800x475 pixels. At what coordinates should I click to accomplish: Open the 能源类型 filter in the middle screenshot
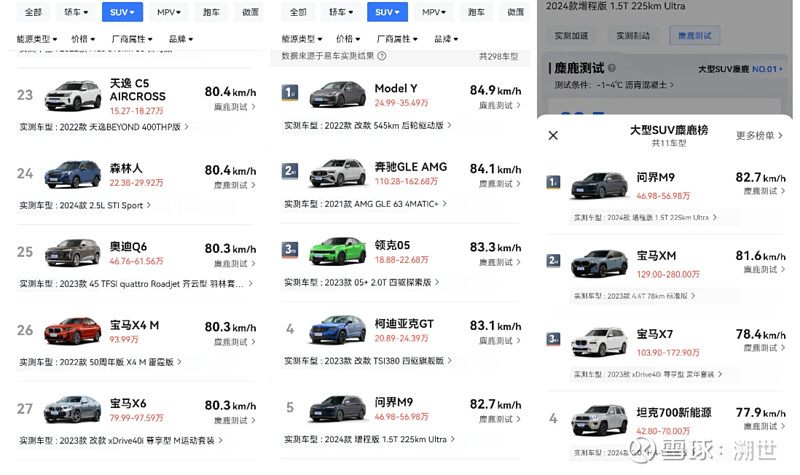(302, 39)
